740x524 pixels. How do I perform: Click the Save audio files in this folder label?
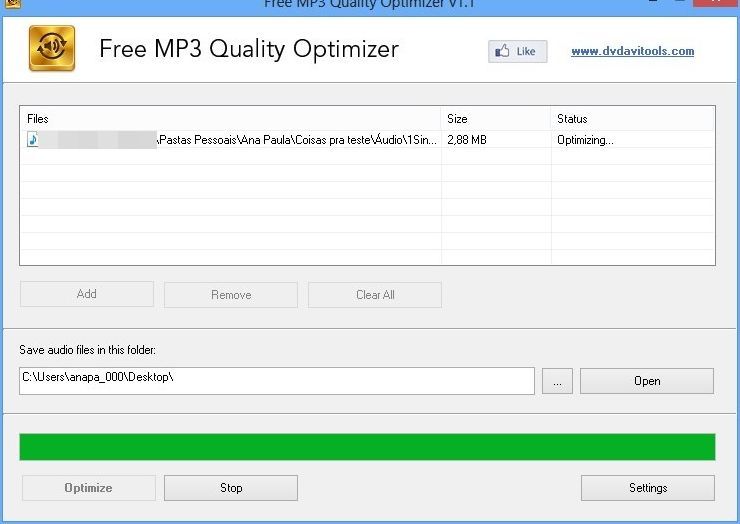point(87,350)
